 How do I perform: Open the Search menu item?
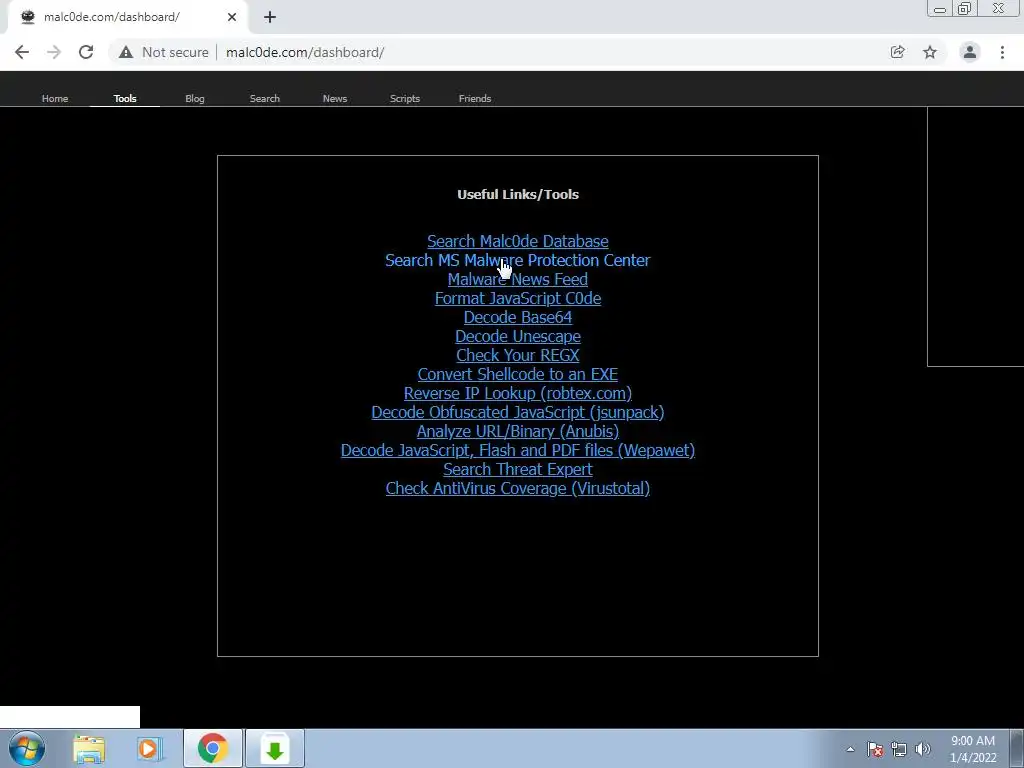(264, 99)
